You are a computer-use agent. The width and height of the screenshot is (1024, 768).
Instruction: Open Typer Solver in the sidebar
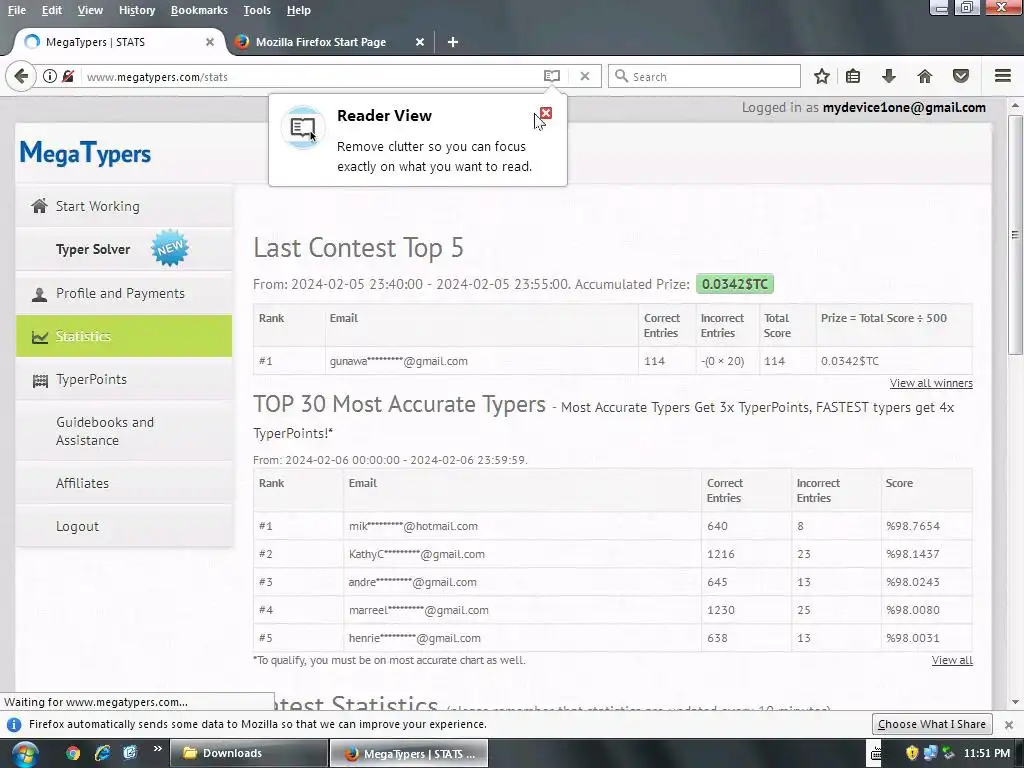[x=124, y=249]
